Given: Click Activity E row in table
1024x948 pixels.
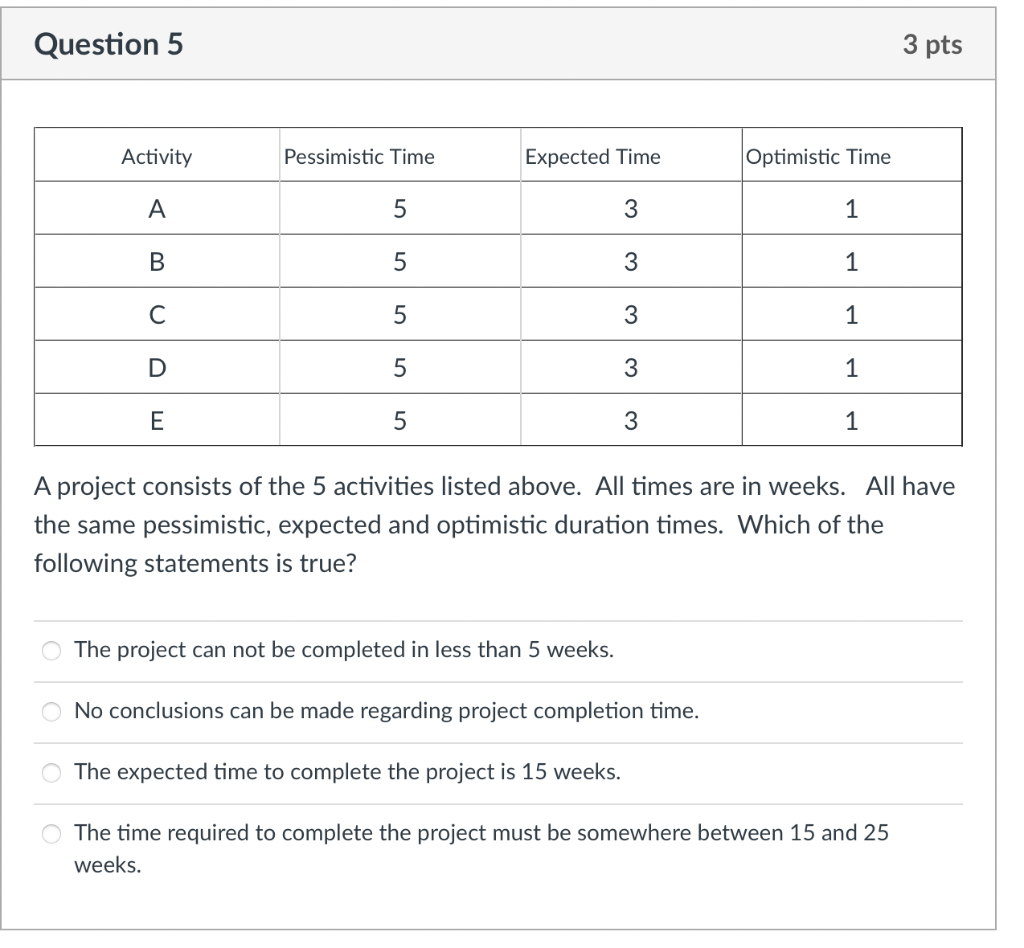Looking at the screenshot, I should tap(156, 420).
